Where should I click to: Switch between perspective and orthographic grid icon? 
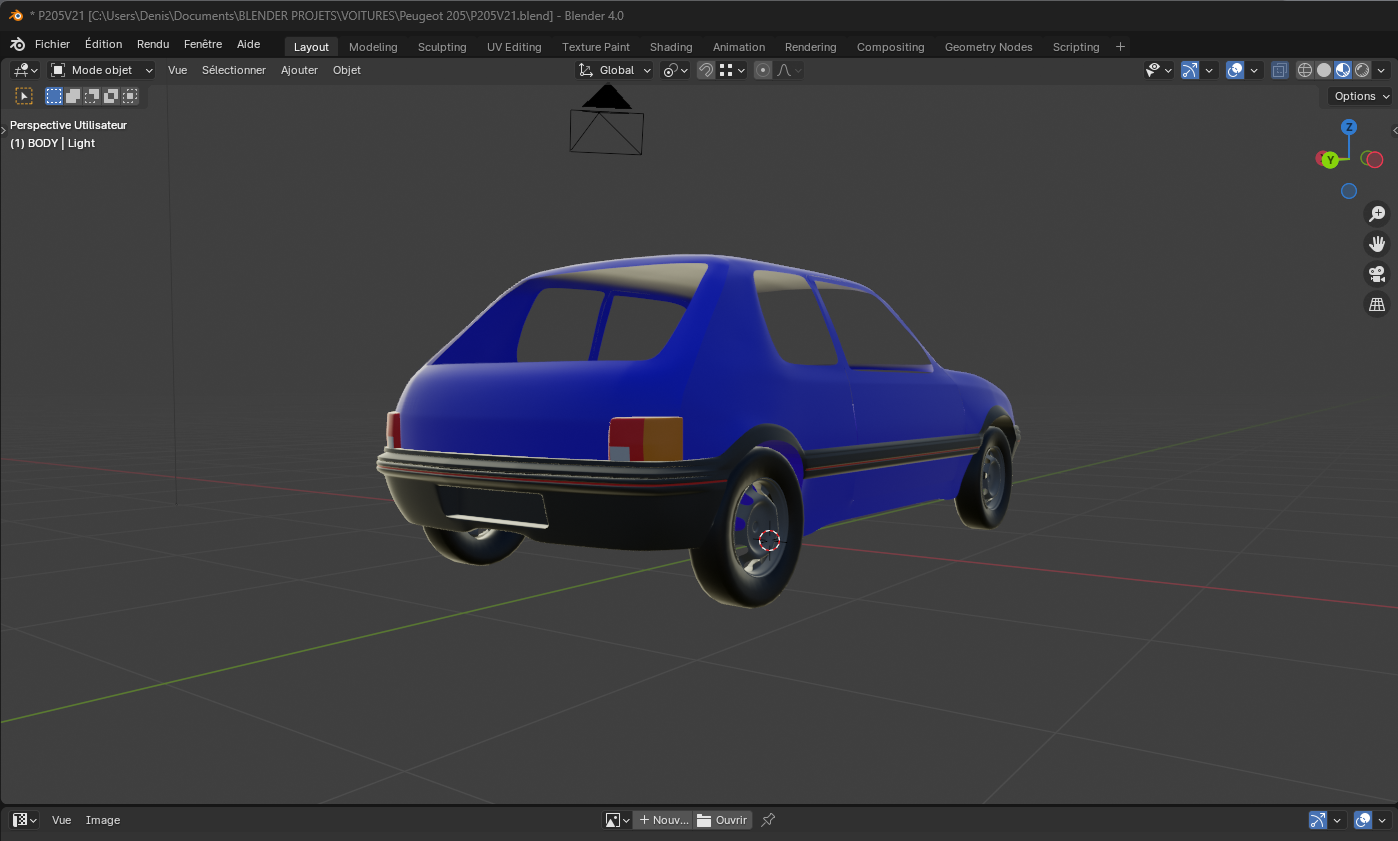click(1377, 304)
